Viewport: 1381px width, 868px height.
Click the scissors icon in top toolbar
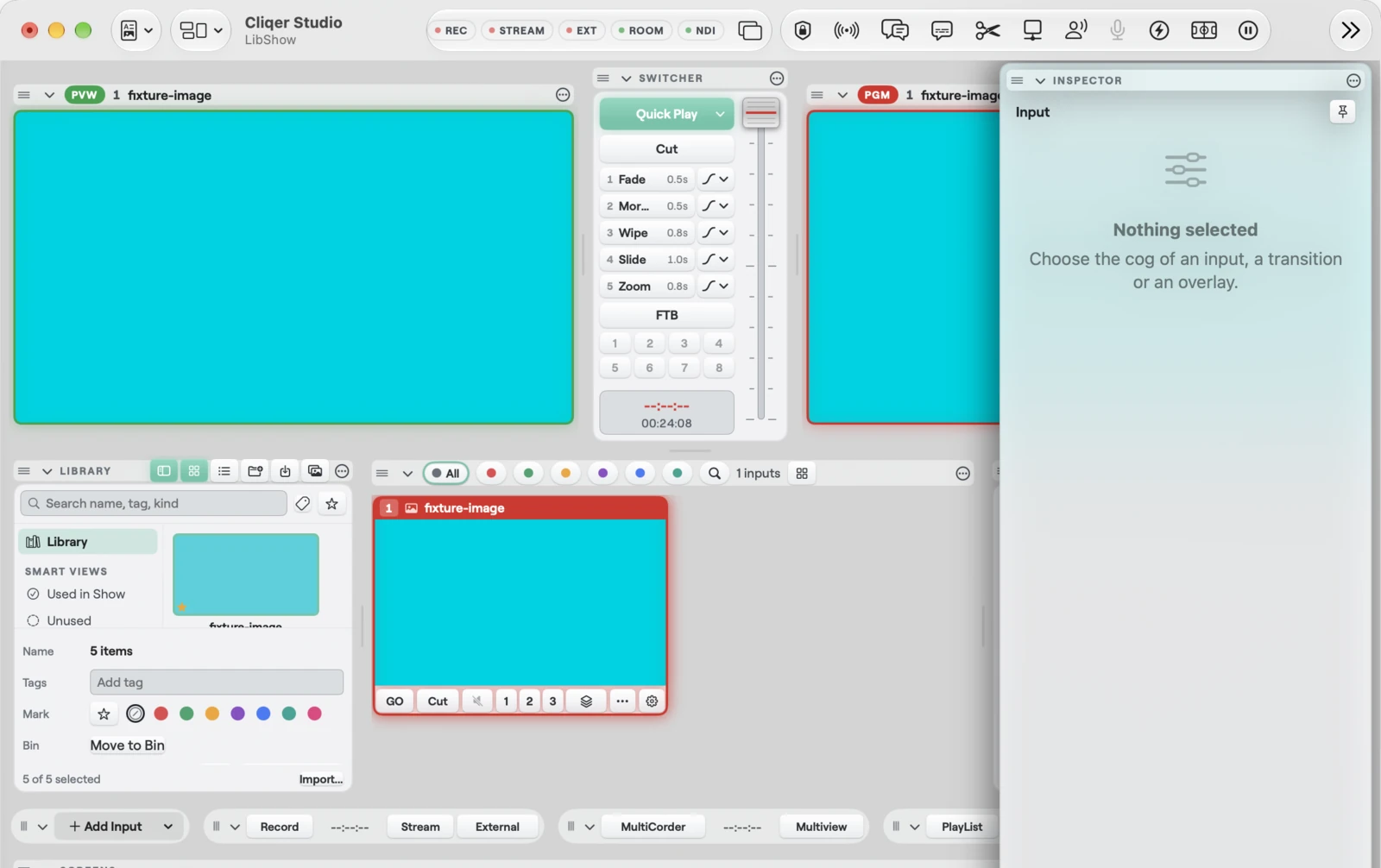tap(987, 30)
